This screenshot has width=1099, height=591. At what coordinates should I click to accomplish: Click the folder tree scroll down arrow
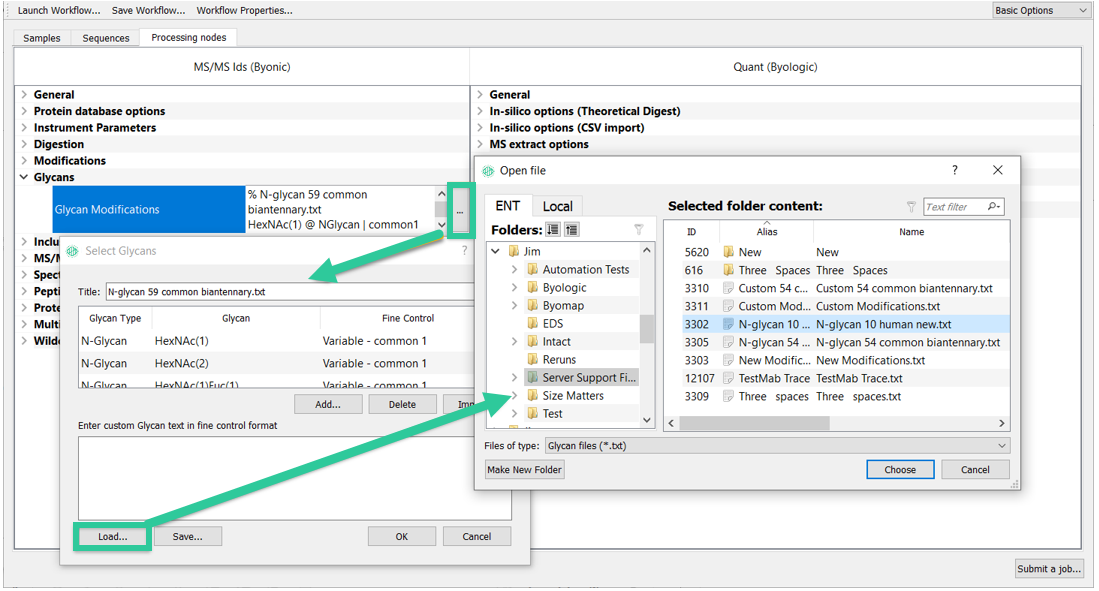click(x=646, y=420)
